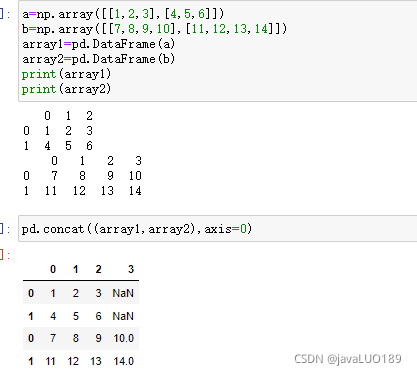Image resolution: width=417 pixels, height=375 pixels.
Task: Click the table row containing 11, 12, 13
Action: click(x=81, y=361)
